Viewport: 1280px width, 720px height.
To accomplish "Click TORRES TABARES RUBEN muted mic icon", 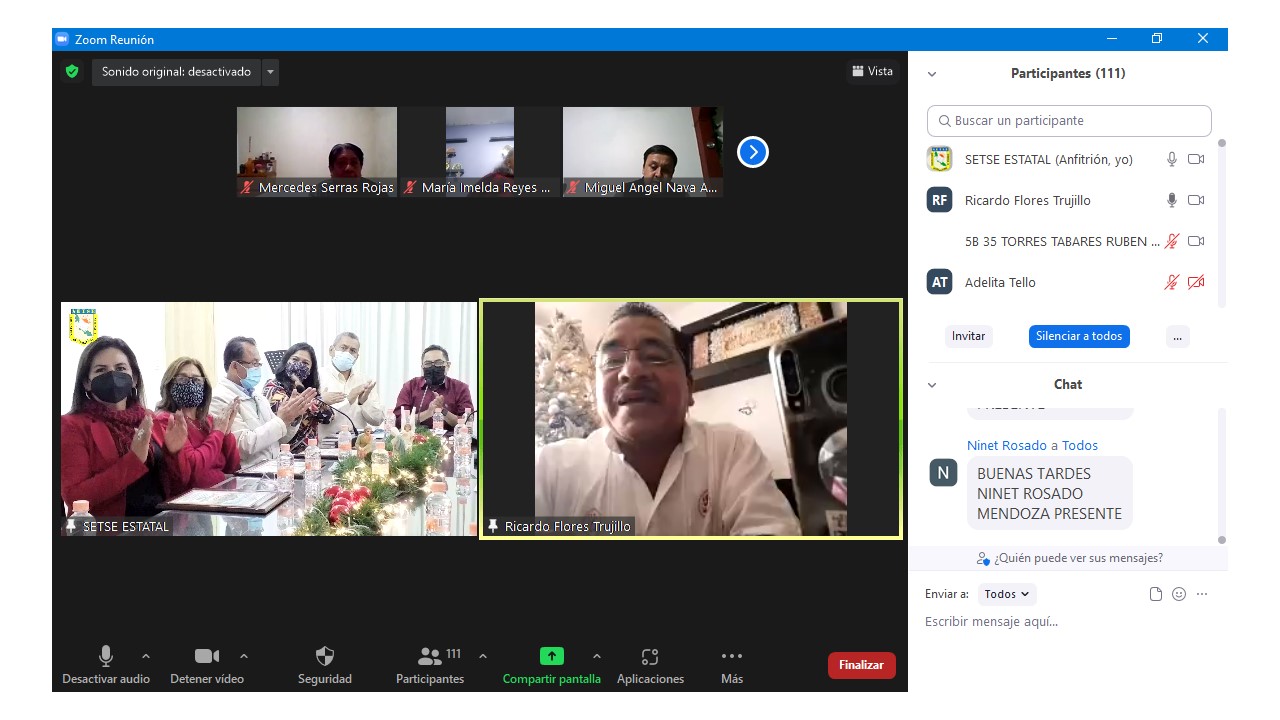I will [x=1172, y=241].
